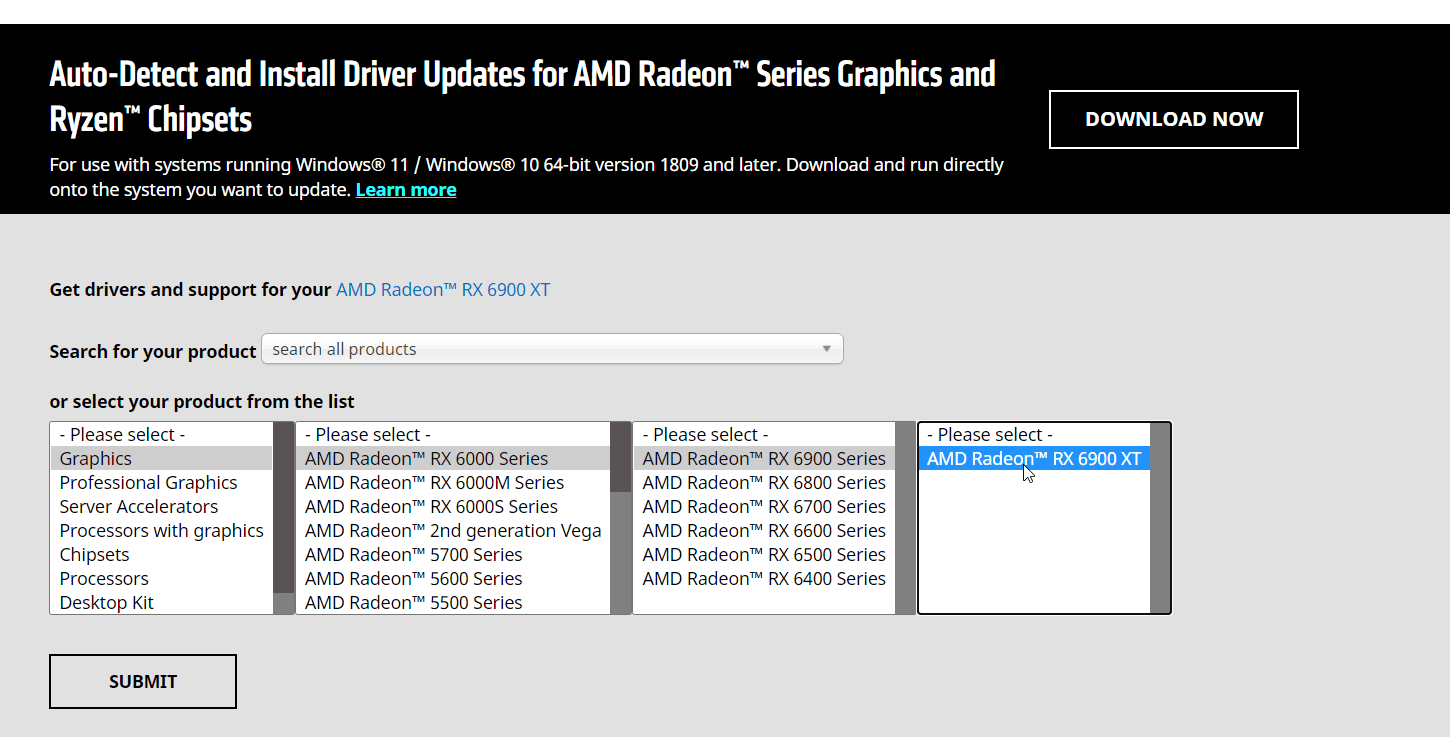This screenshot has width=1450, height=737.
Task: Select Professional Graphics in the first list
Action: point(148,482)
